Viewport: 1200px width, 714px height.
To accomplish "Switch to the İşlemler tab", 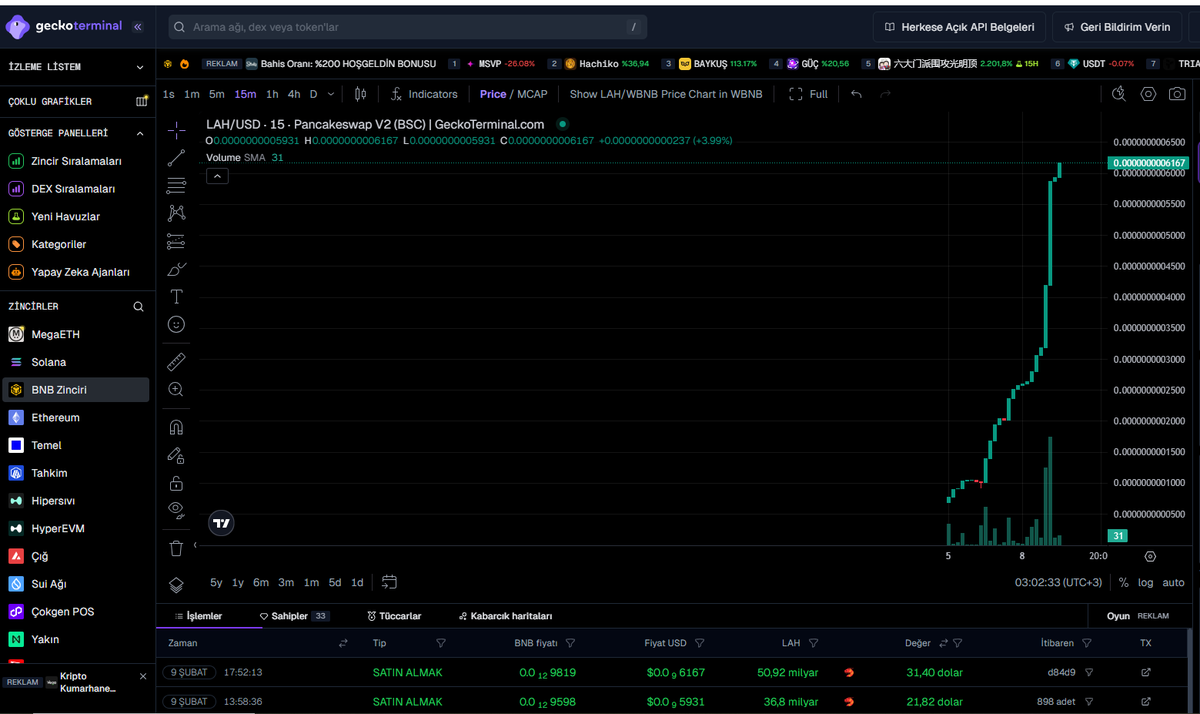I will (x=199, y=616).
